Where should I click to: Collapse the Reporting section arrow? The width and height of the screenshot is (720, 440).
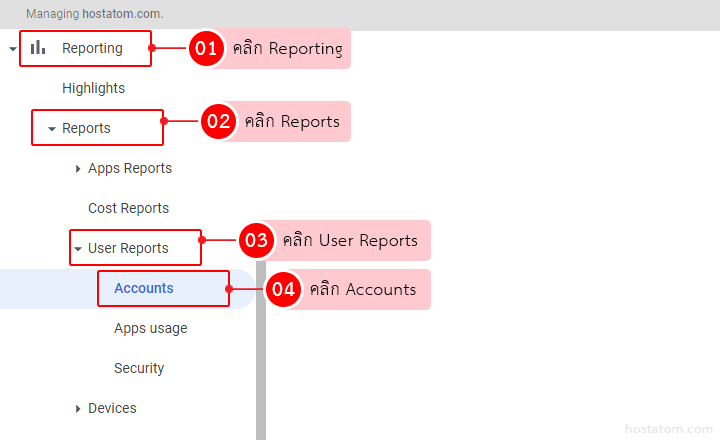12,49
